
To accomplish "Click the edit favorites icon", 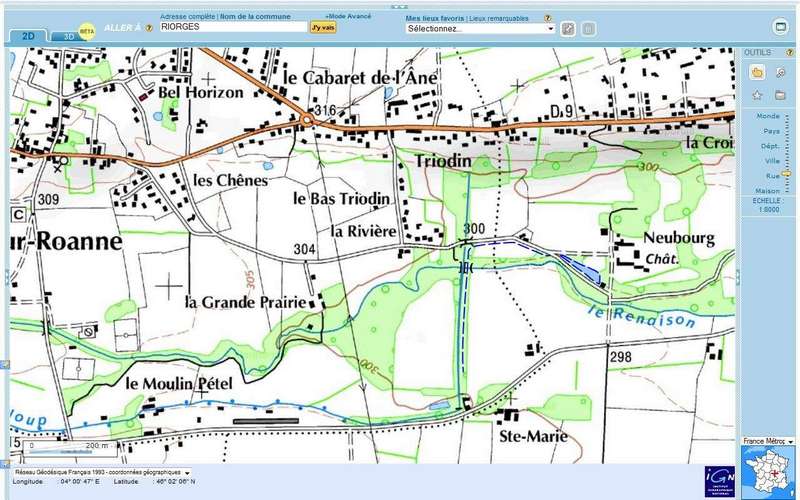I will tap(568, 29).
